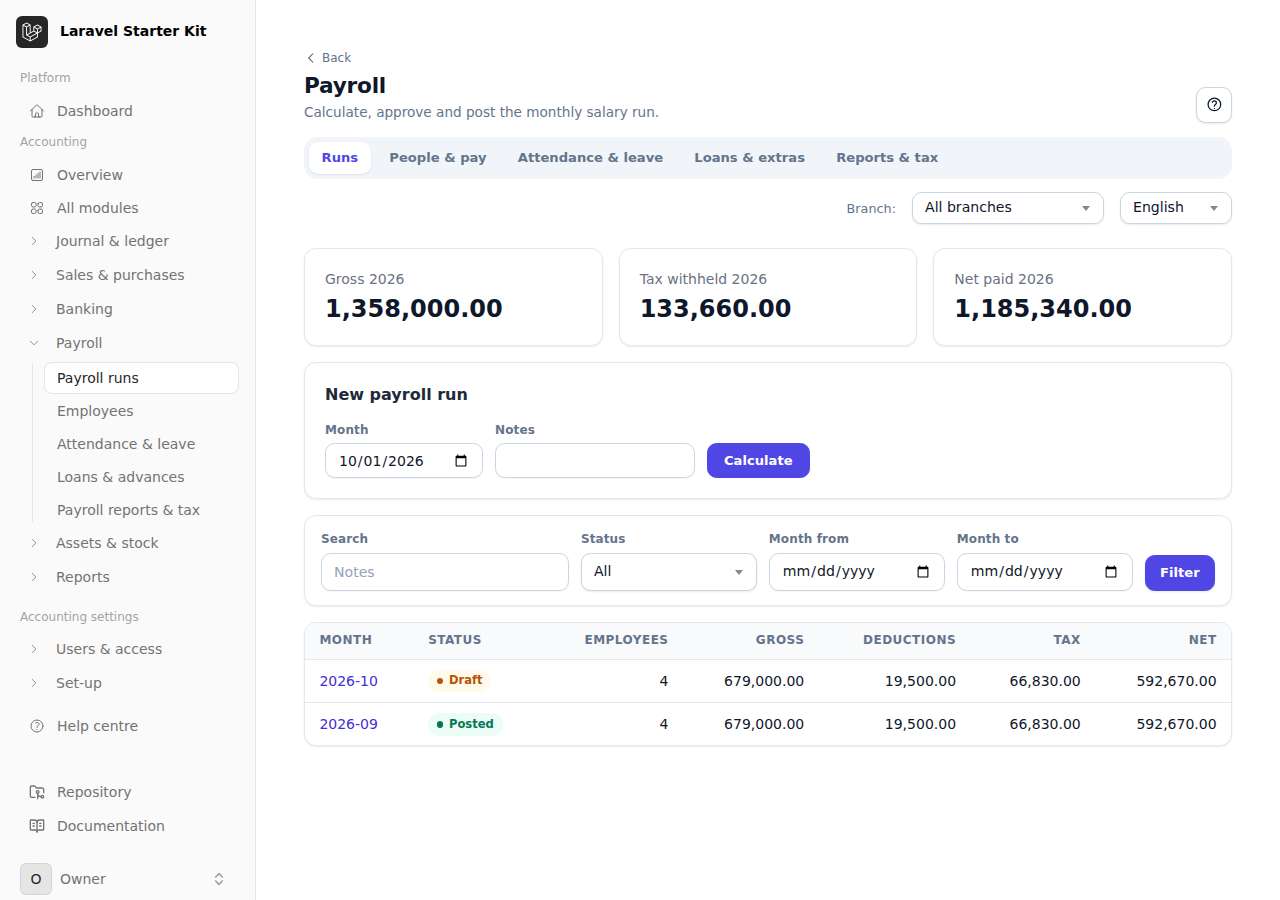1280x900 pixels.
Task: Switch to the People & pay tab
Action: pos(438,158)
